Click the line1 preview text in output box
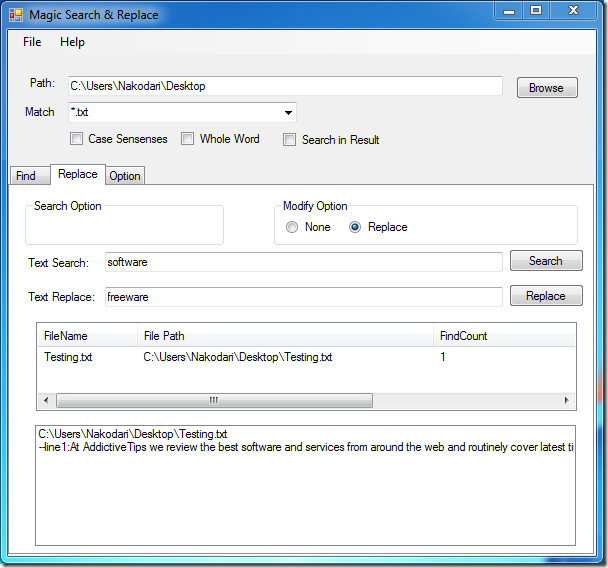Image resolution: width=608 pixels, height=568 pixels. click(x=306, y=447)
